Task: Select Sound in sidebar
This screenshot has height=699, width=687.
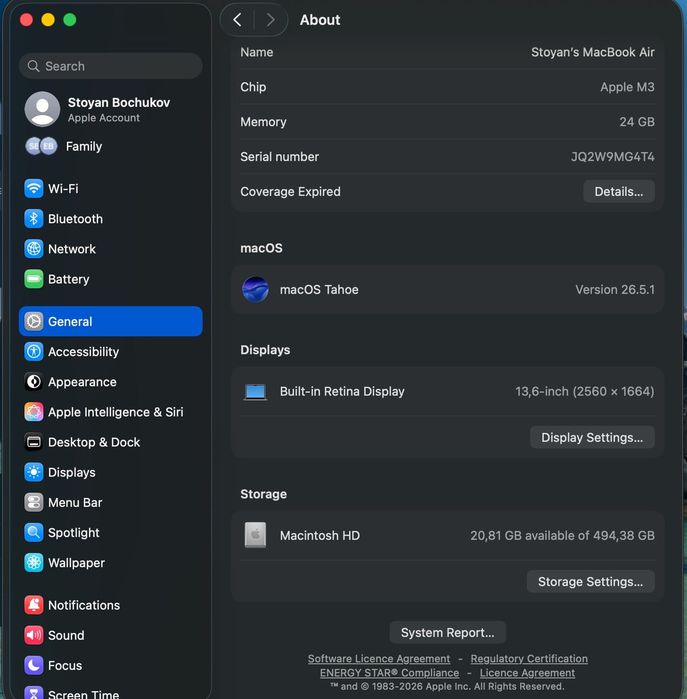Action: (111, 635)
